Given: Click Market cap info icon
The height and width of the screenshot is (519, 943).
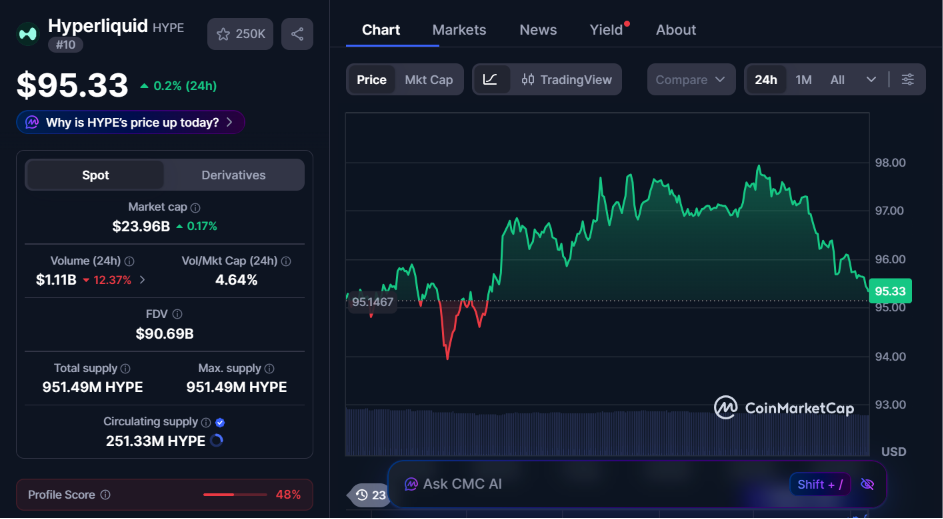Looking at the screenshot, I should pyautogui.click(x=195, y=207).
